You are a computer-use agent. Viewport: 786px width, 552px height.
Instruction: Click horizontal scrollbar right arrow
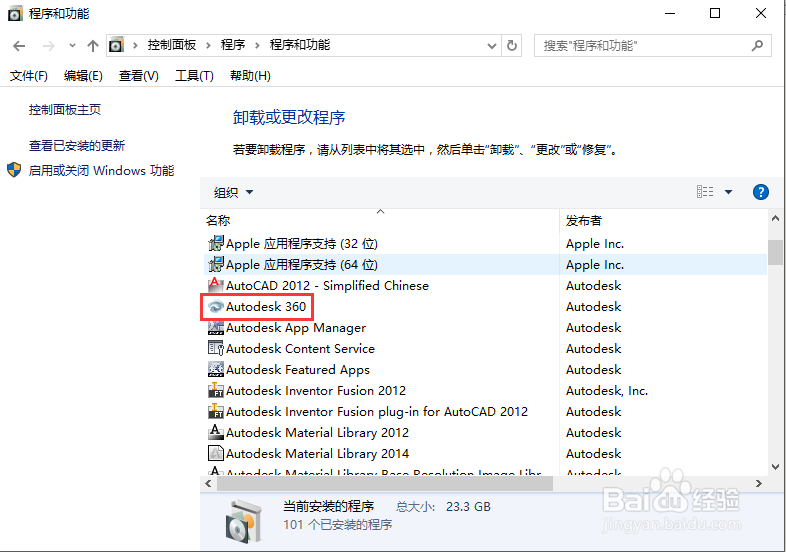pyautogui.click(x=758, y=484)
